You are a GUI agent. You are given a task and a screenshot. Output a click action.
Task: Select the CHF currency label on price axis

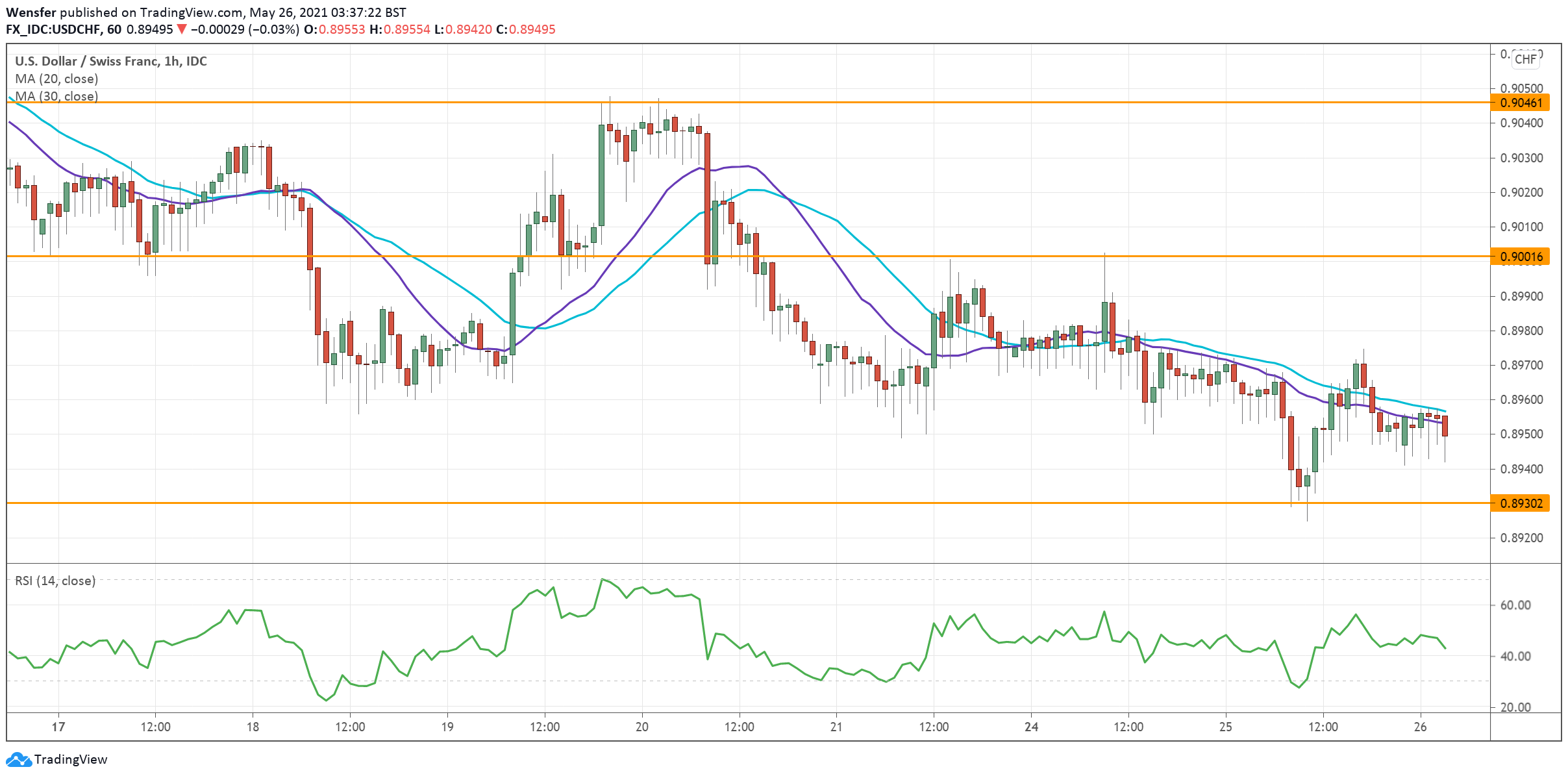[1525, 59]
